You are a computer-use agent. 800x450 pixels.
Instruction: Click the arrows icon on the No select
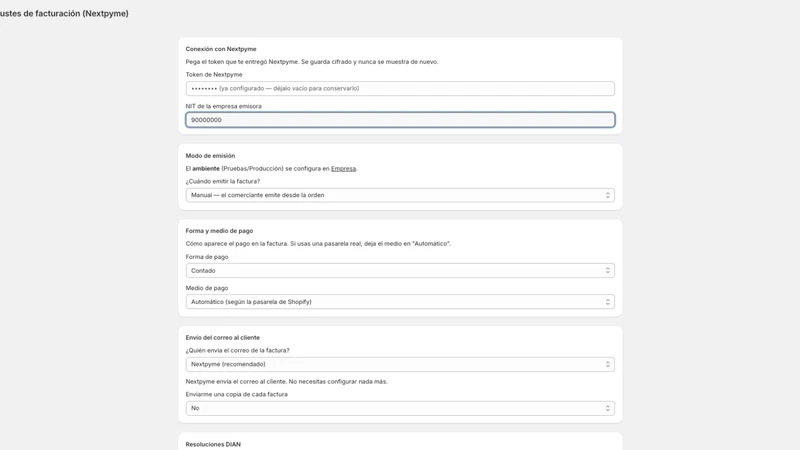(607, 408)
